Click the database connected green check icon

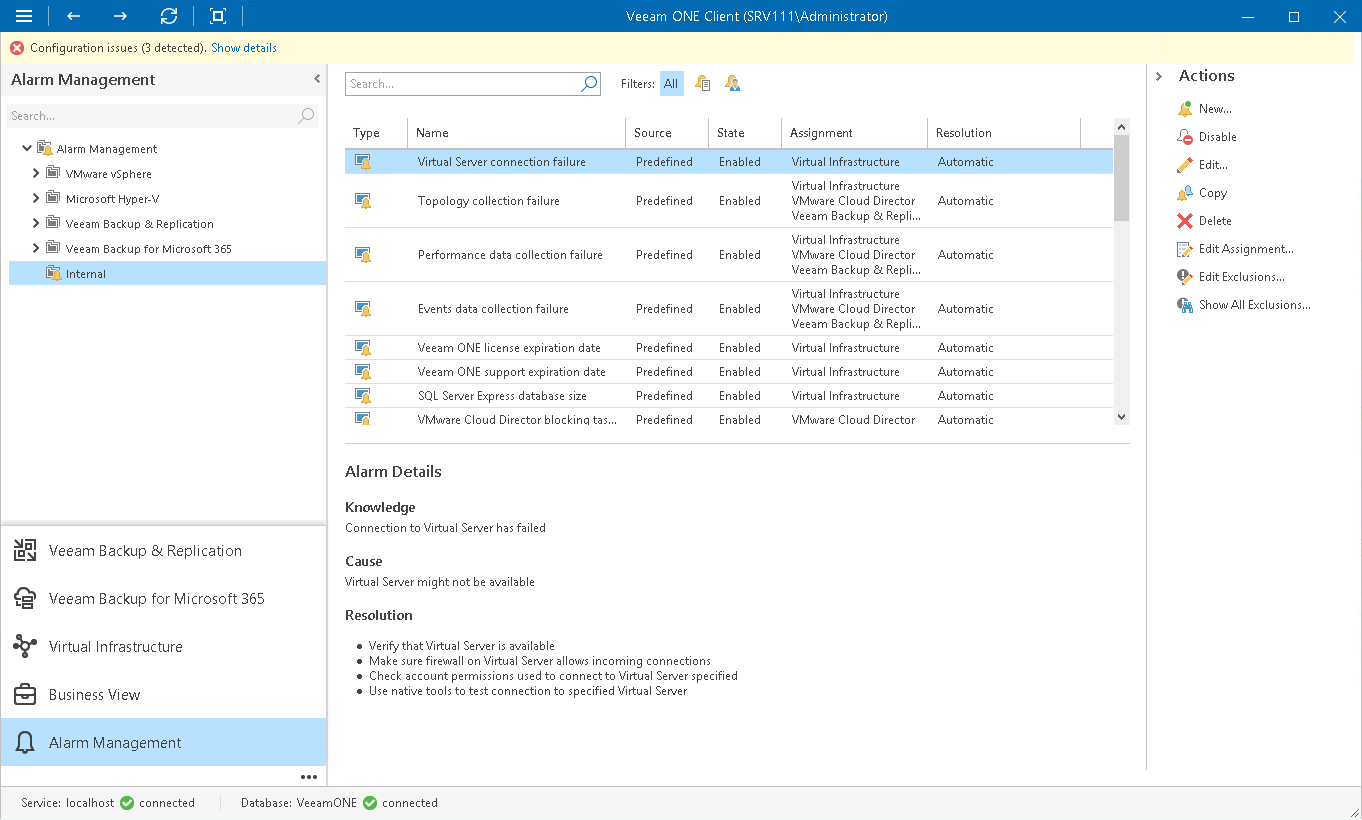pos(370,803)
